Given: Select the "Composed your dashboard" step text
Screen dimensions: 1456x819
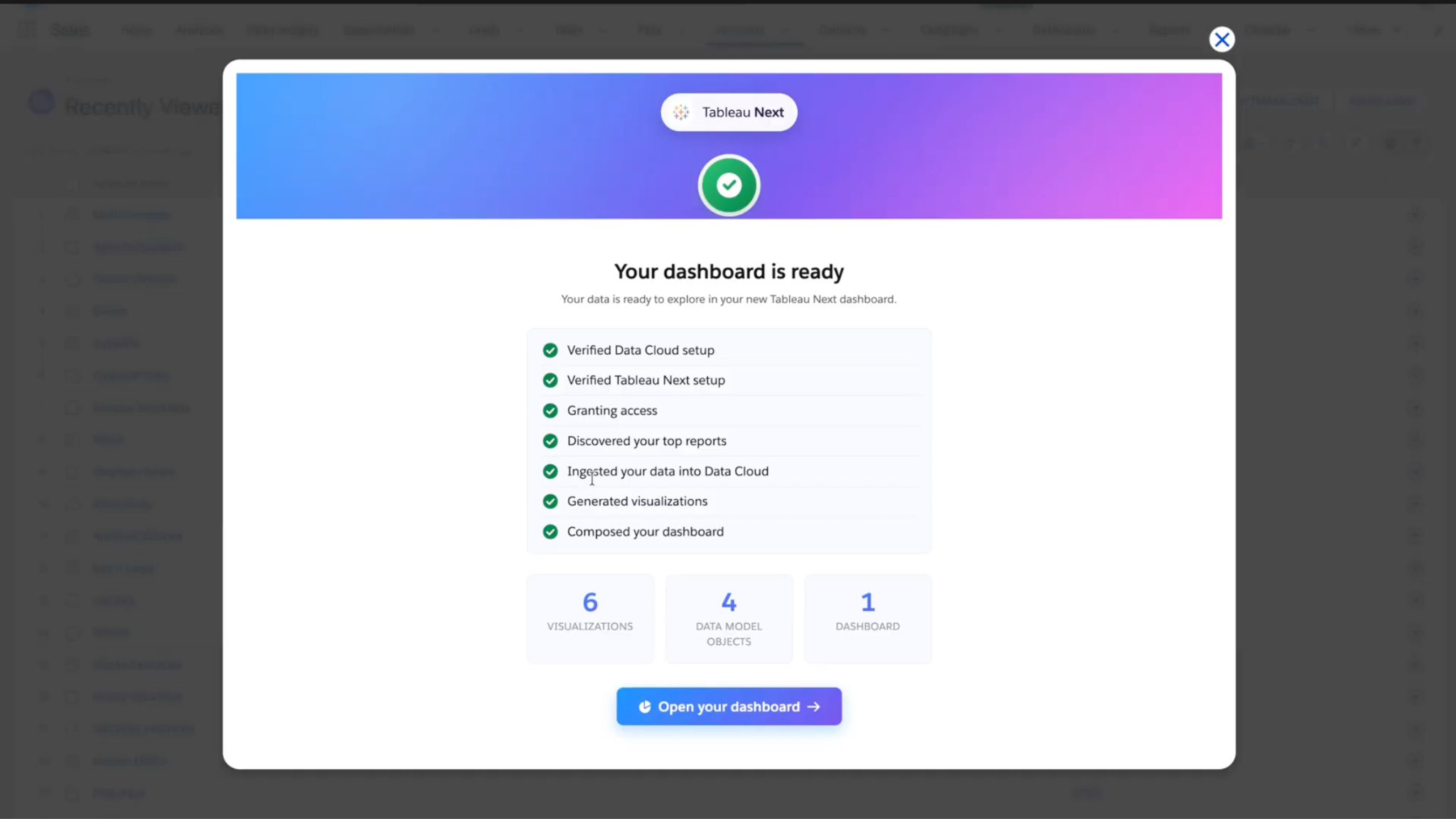Looking at the screenshot, I should [646, 532].
